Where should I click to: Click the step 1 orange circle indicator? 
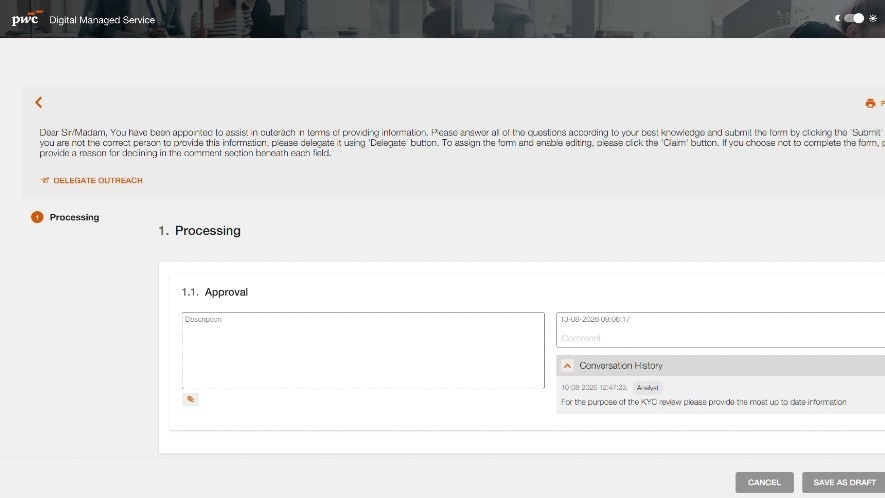click(37, 217)
